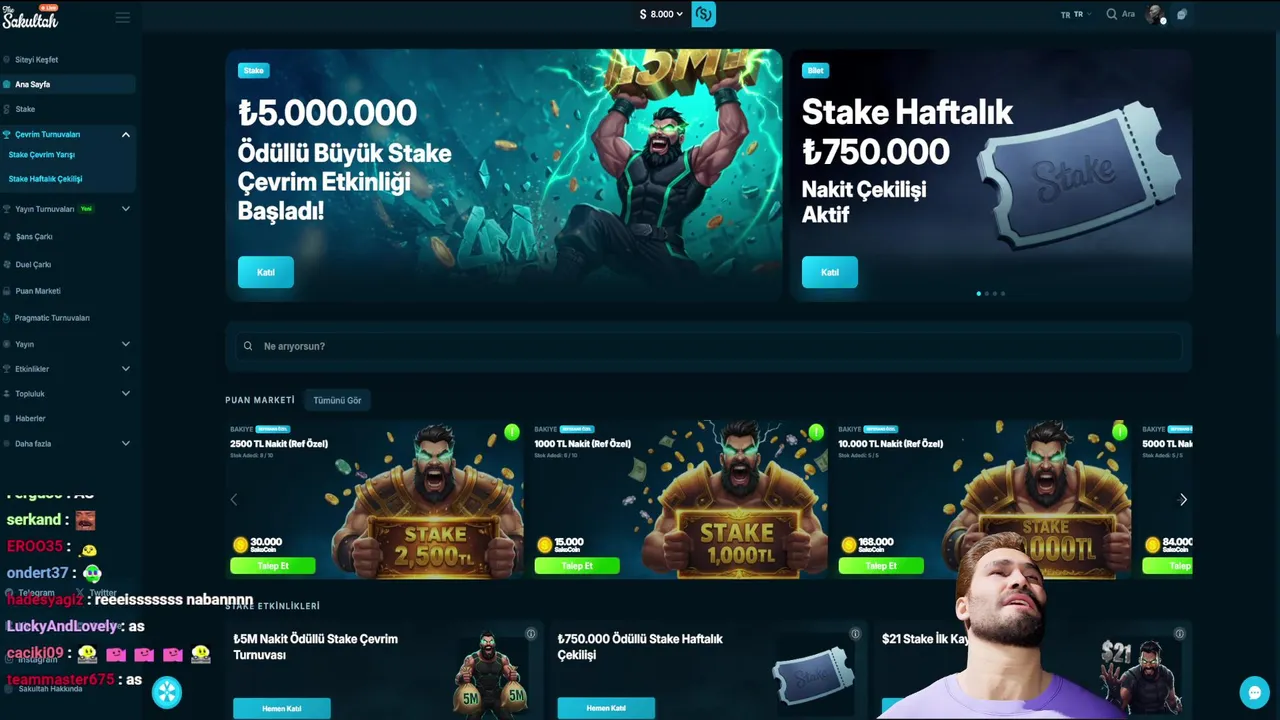Click the teal wallet icon beside balance
Screen dimensions: 1280x720
pos(704,14)
